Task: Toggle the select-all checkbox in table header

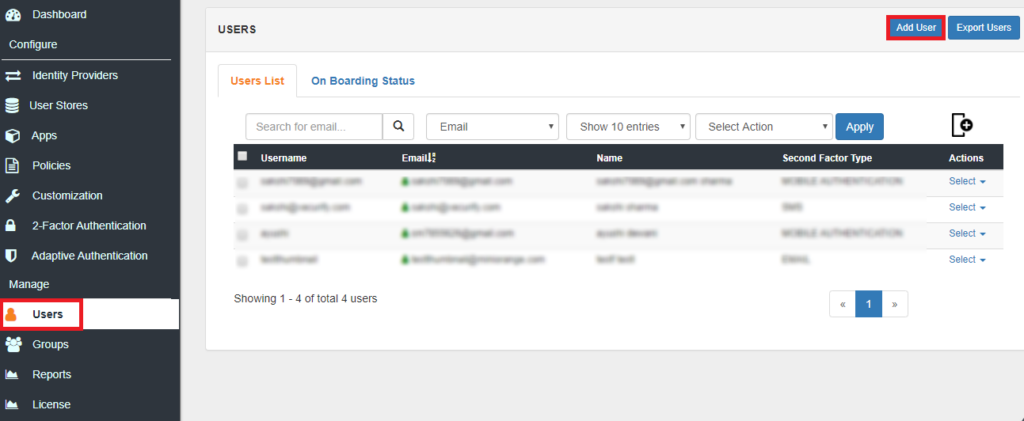Action: click(x=242, y=157)
